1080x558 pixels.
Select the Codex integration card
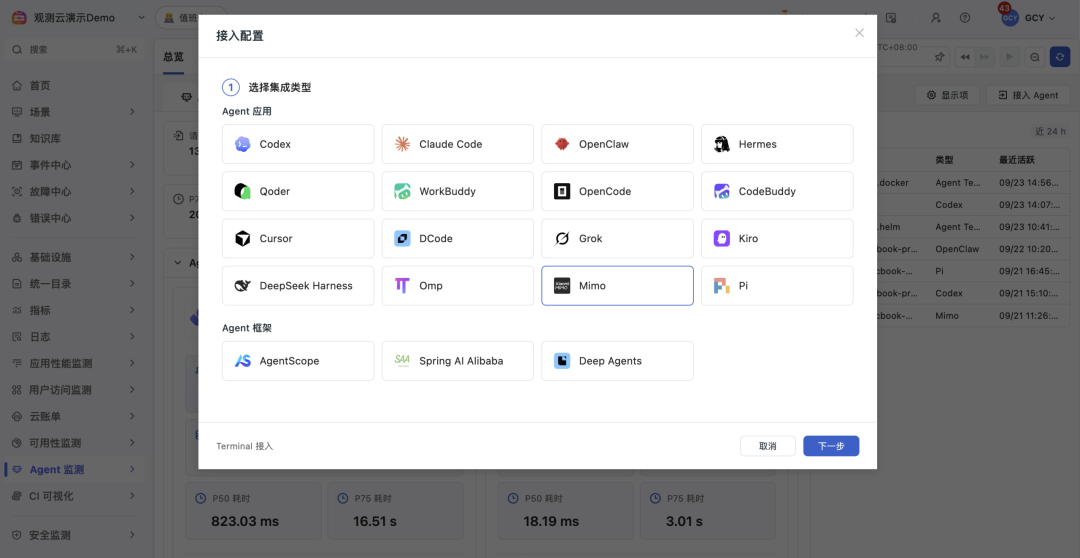pyautogui.click(x=298, y=144)
